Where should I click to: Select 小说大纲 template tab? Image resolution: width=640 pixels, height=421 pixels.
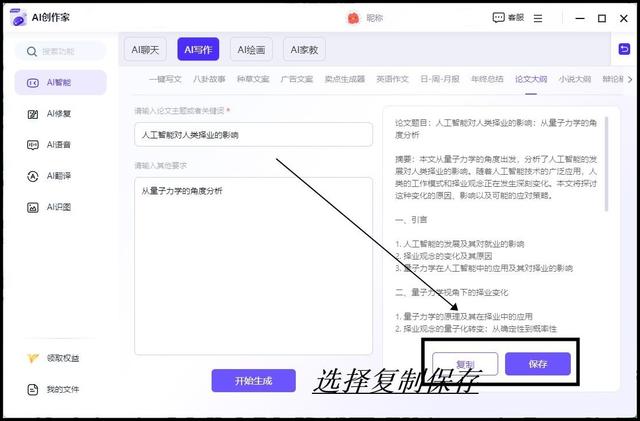[575, 79]
